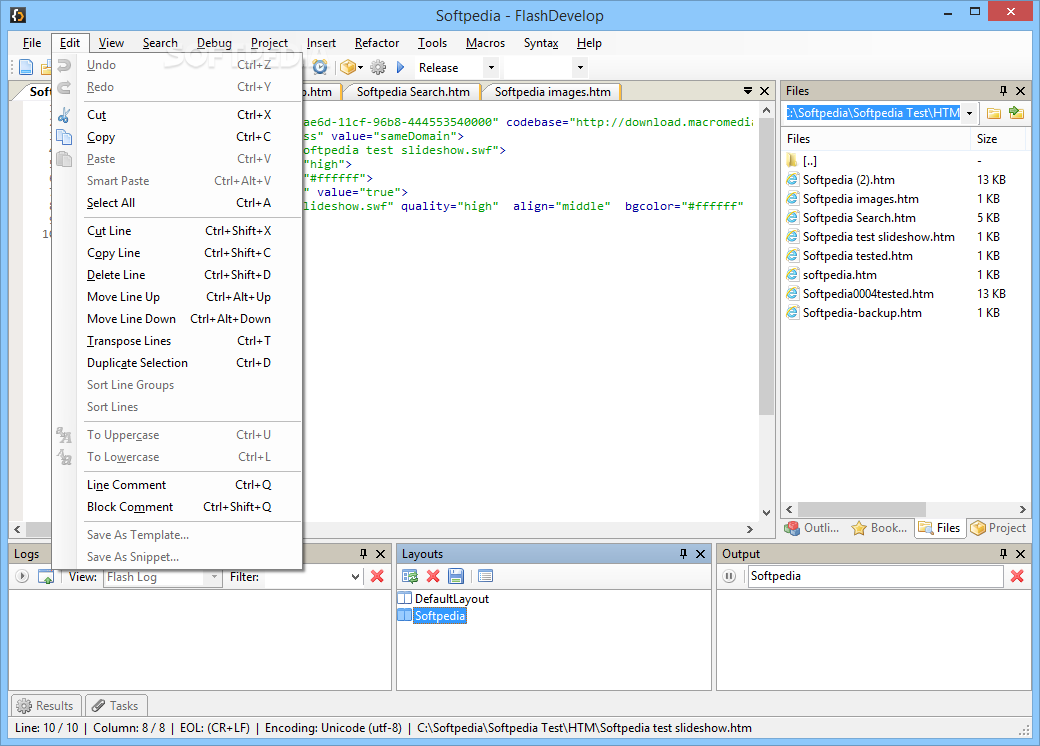Click the editor vertical scrollbar down arrow
The width and height of the screenshot is (1040, 746).
pos(767,513)
